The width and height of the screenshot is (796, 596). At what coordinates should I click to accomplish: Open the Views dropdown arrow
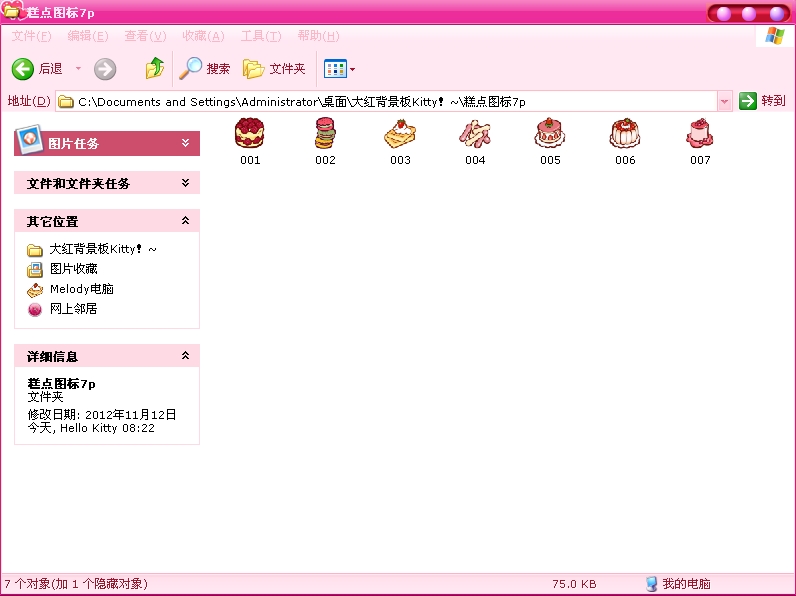[352, 69]
